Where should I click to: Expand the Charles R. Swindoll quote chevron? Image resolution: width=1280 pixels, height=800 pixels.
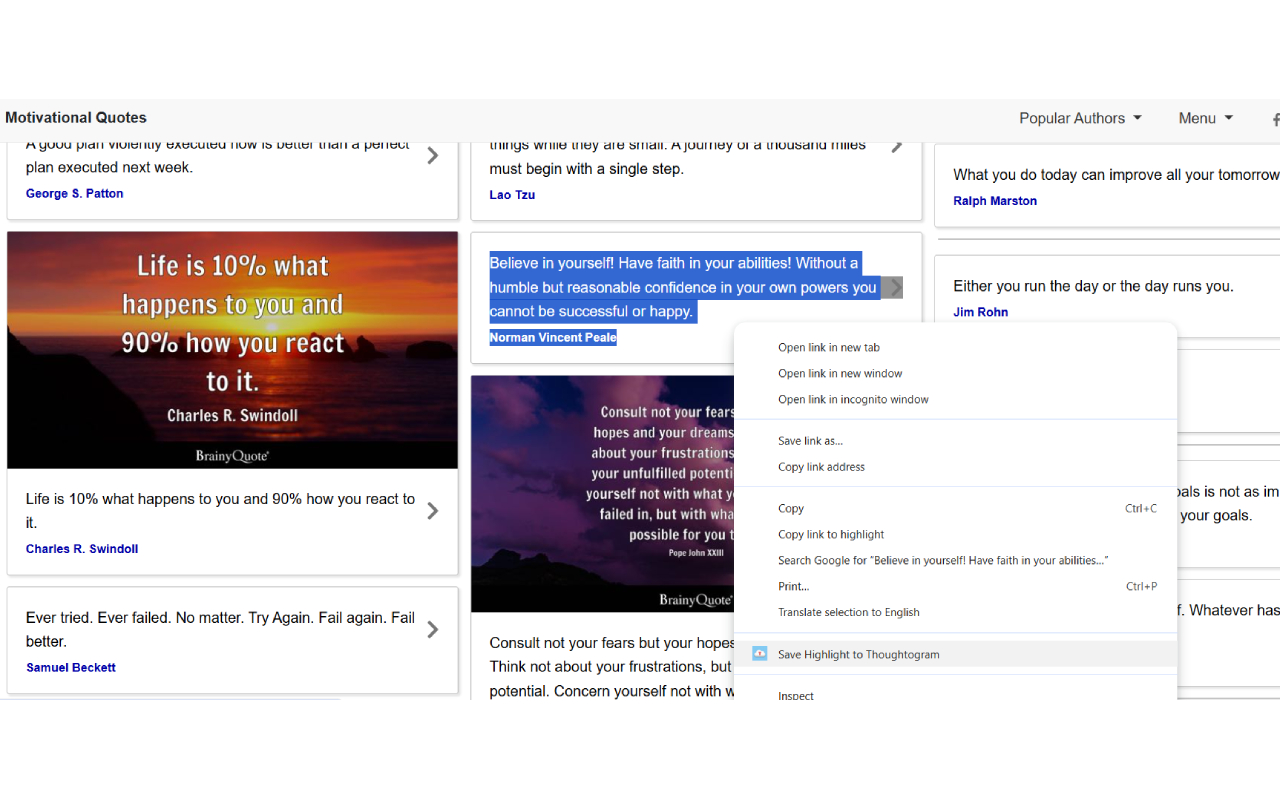[x=432, y=511]
